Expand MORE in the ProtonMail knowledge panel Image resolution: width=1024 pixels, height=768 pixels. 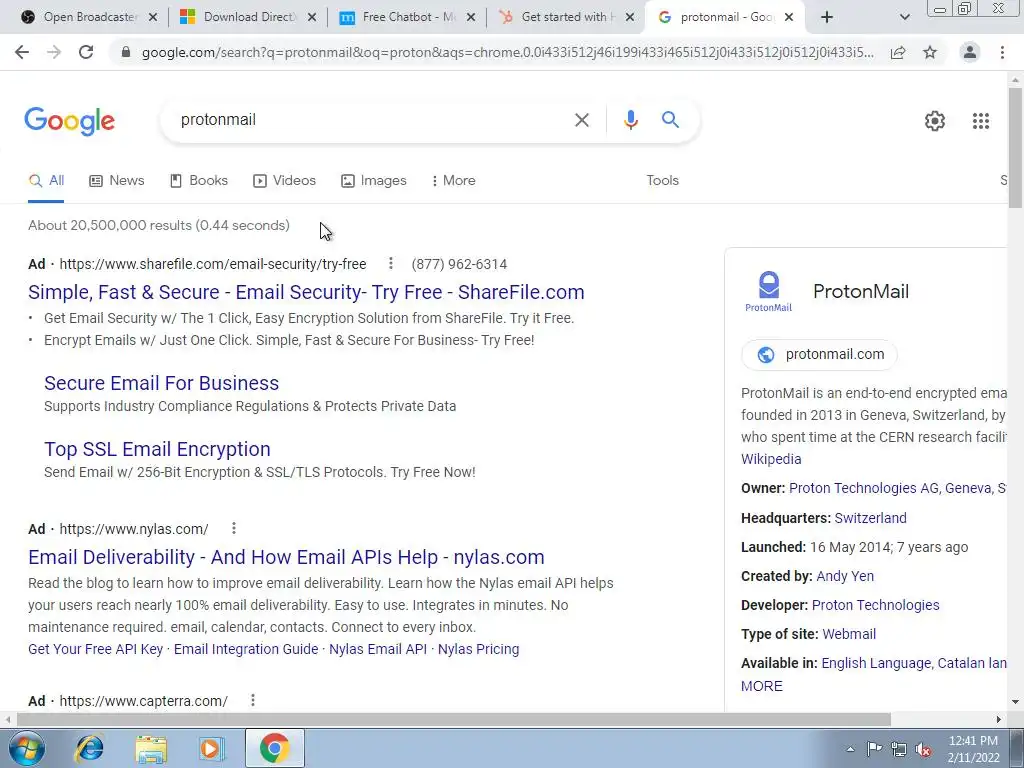coord(761,686)
